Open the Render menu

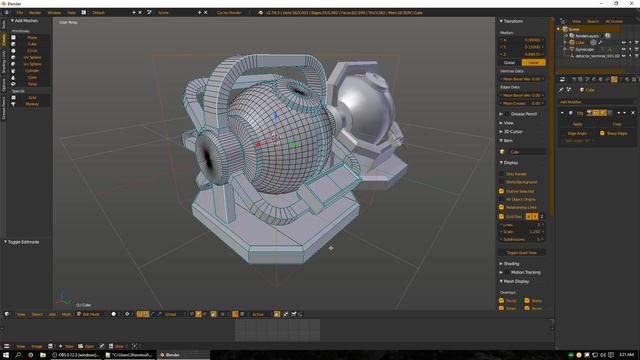35,13
